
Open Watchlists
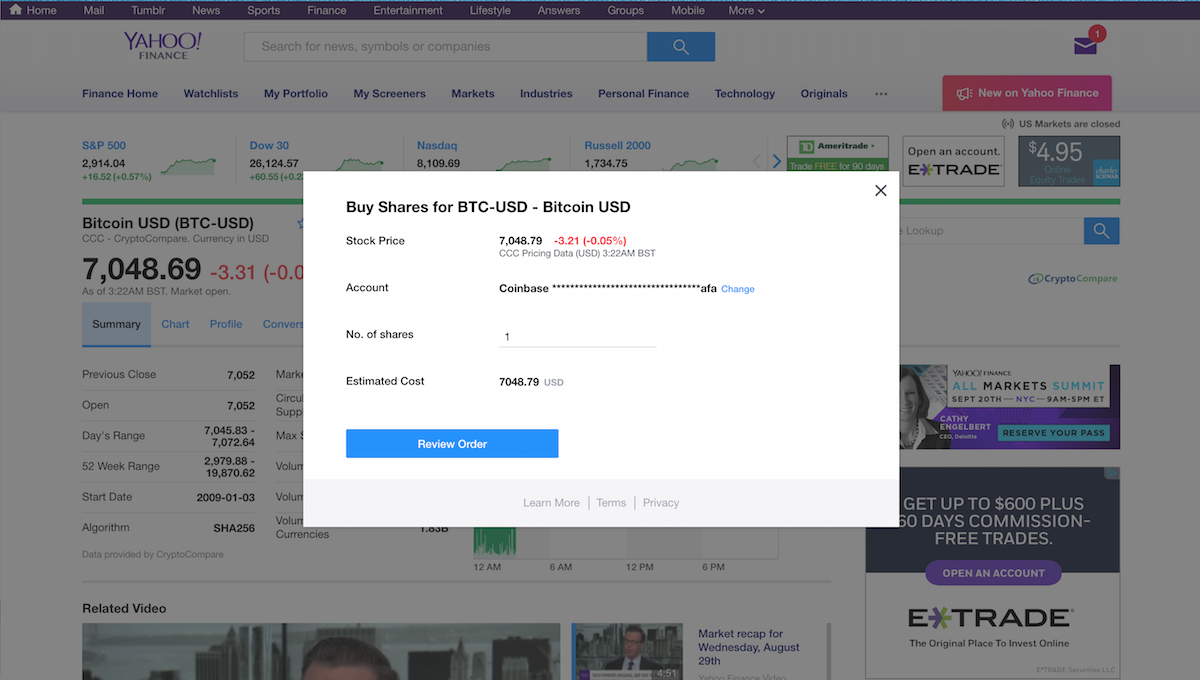211,93
